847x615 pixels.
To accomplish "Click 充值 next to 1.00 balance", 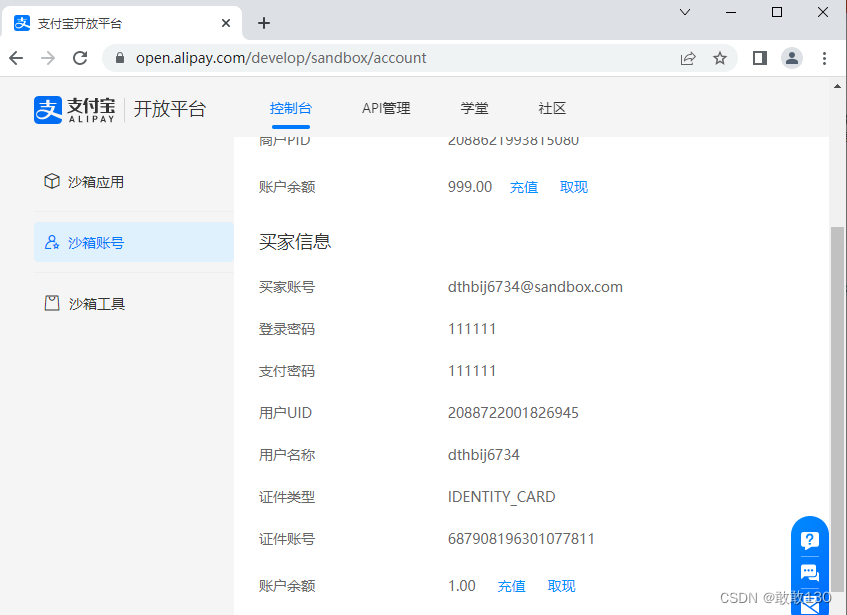I will [x=511, y=586].
